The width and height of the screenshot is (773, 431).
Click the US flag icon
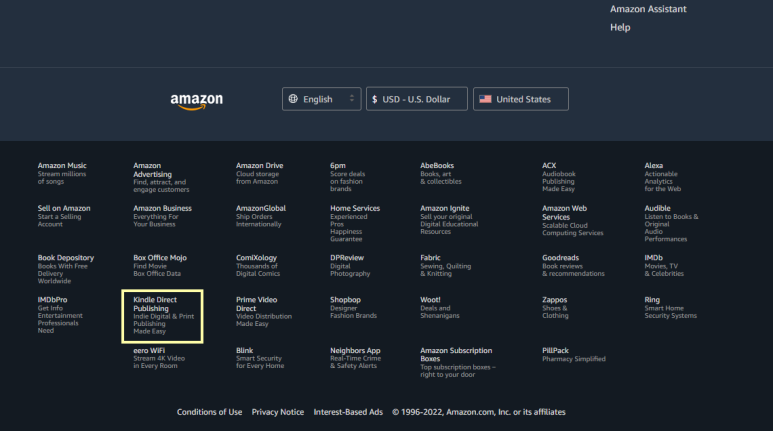[x=485, y=99]
